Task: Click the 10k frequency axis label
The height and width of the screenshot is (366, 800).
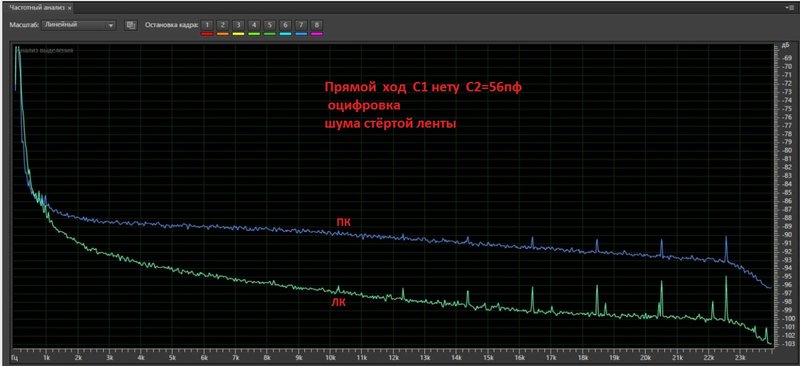Action: pyautogui.click(x=330, y=359)
